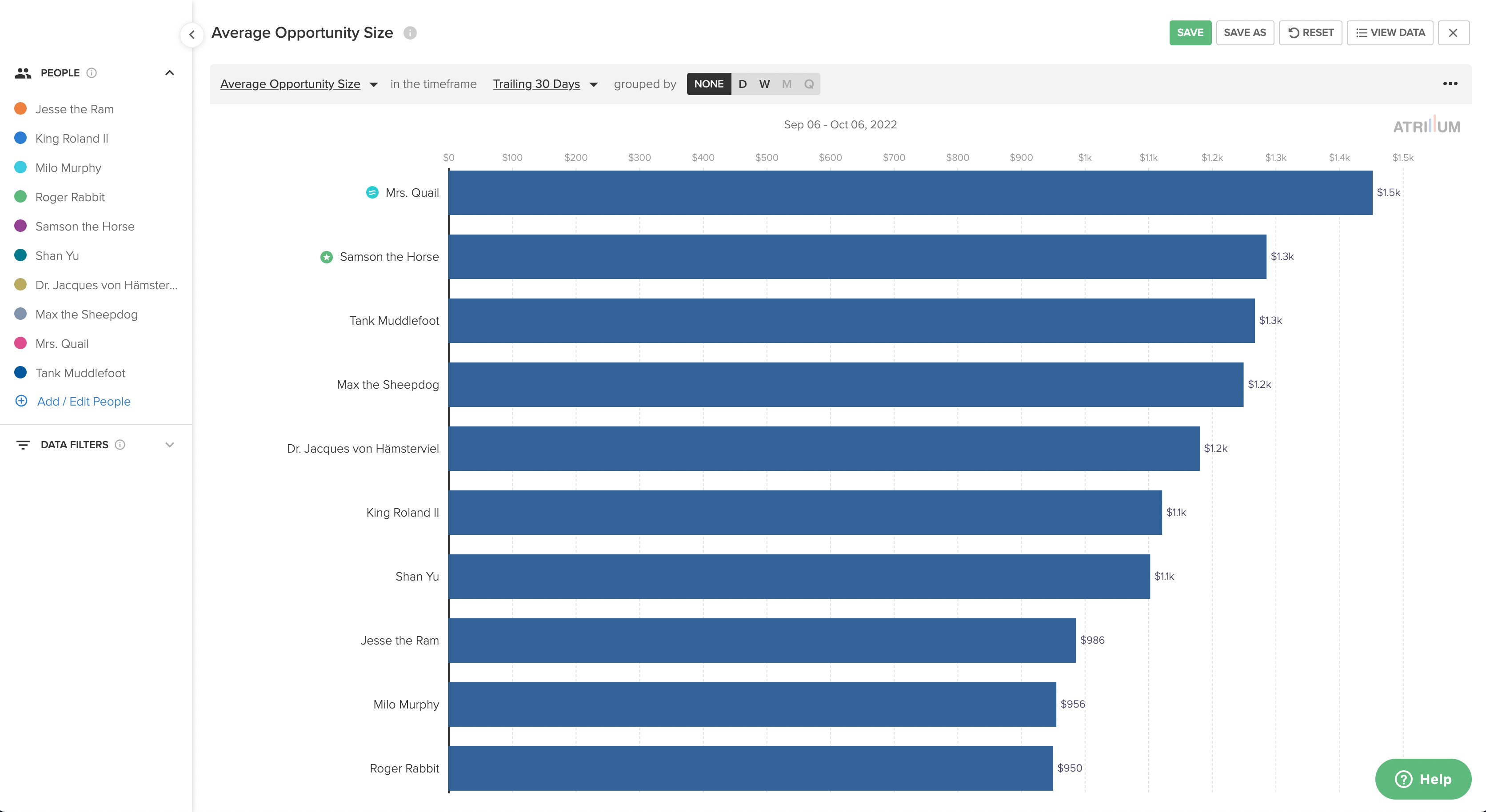The height and width of the screenshot is (812, 1486).
Task: Click the info icon next to DATA FILTERS
Action: (120, 445)
